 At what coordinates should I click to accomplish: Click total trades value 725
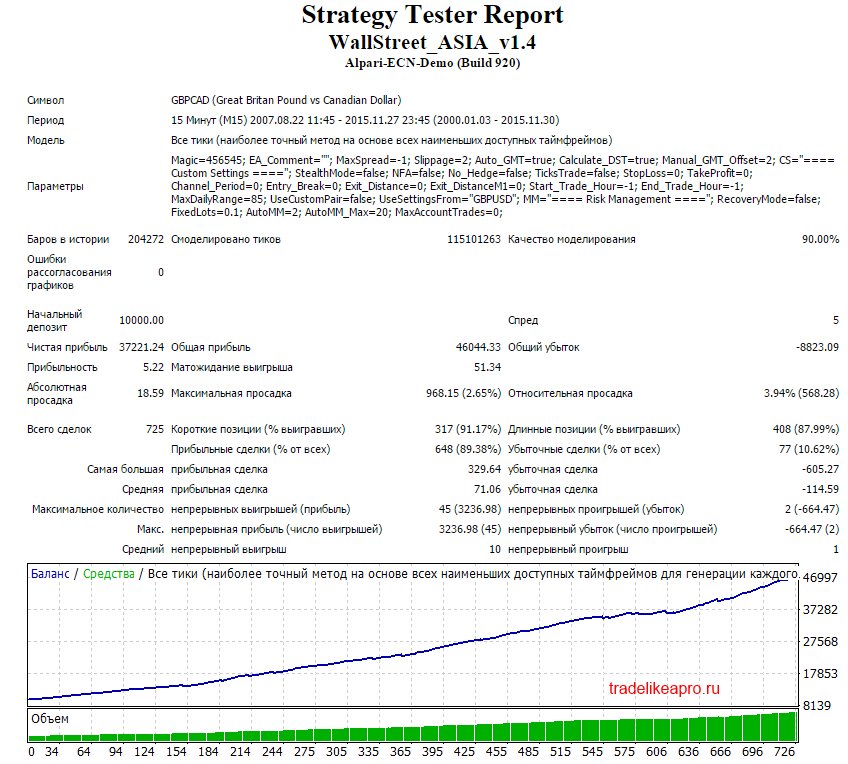click(x=155, y=429)
